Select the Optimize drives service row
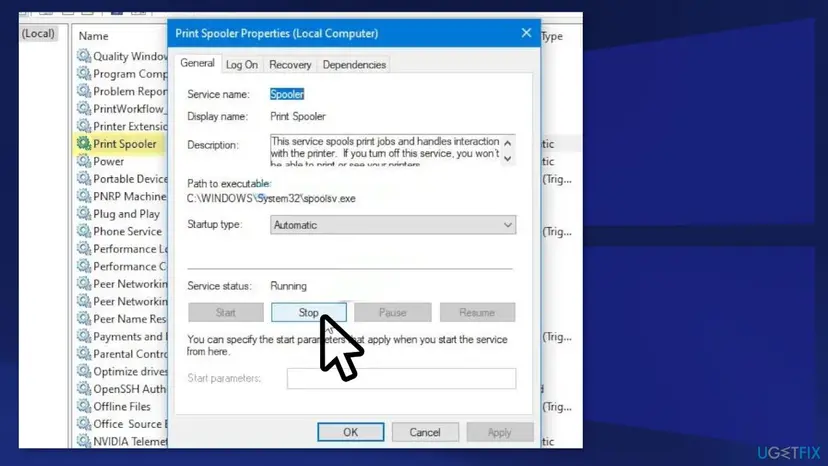The width and height of the screenshot is (828, 466). coord(120,371)
